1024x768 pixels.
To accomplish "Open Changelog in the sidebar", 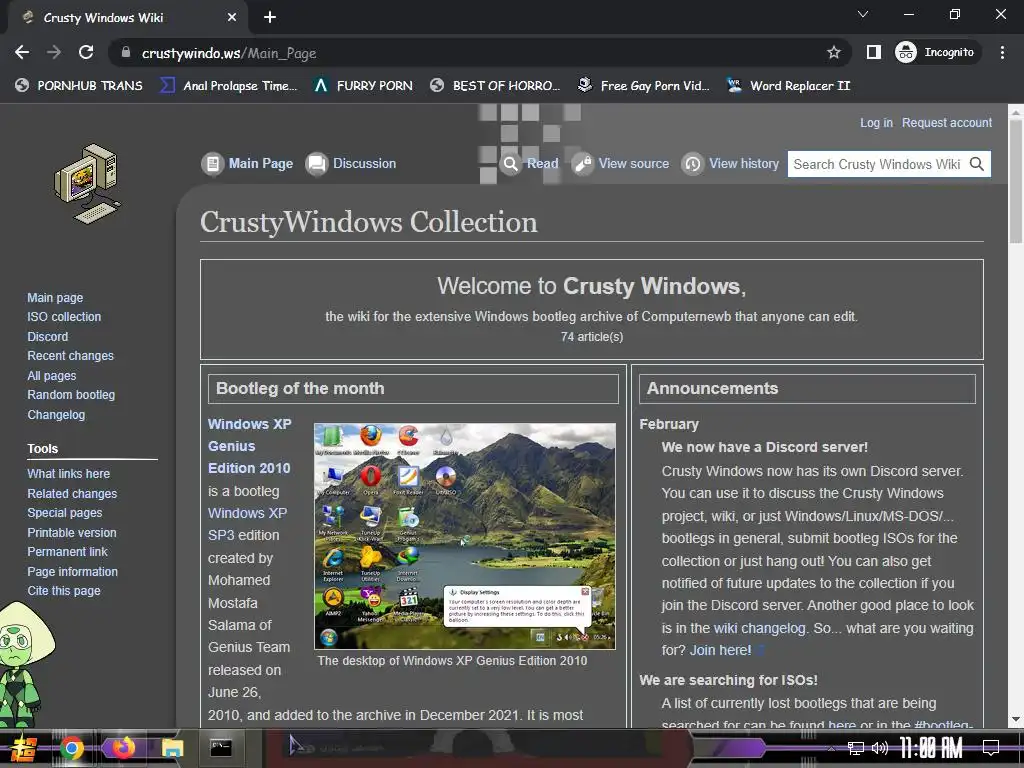I will [56, 415].
